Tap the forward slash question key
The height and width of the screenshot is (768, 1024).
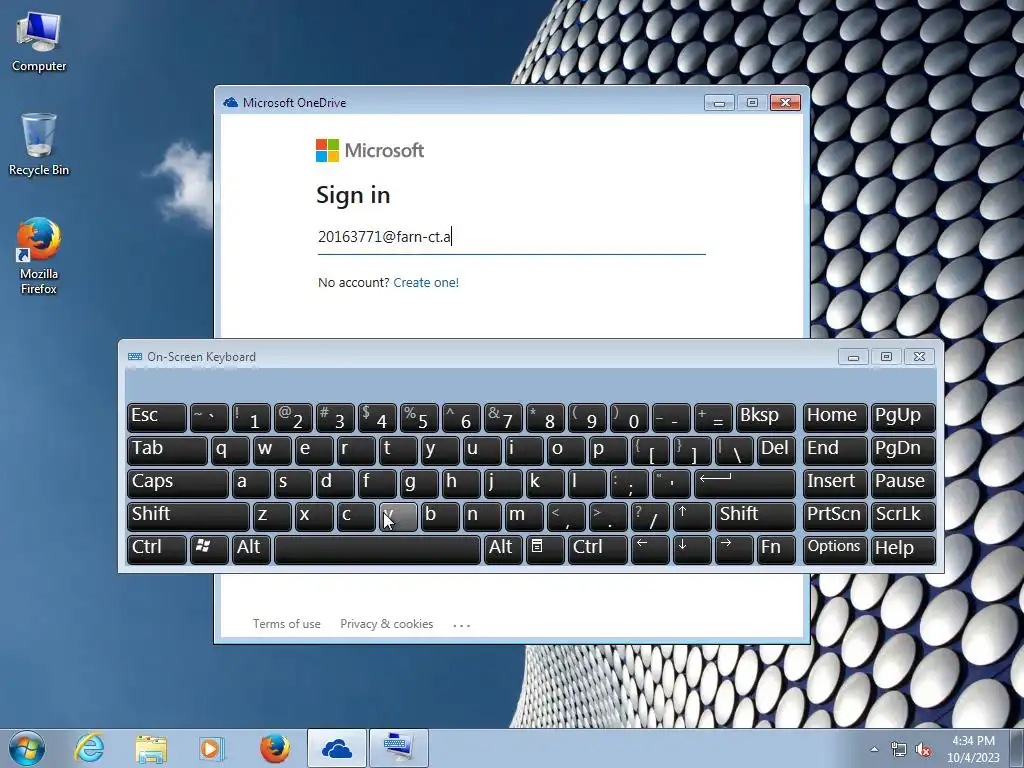[650, 516]
